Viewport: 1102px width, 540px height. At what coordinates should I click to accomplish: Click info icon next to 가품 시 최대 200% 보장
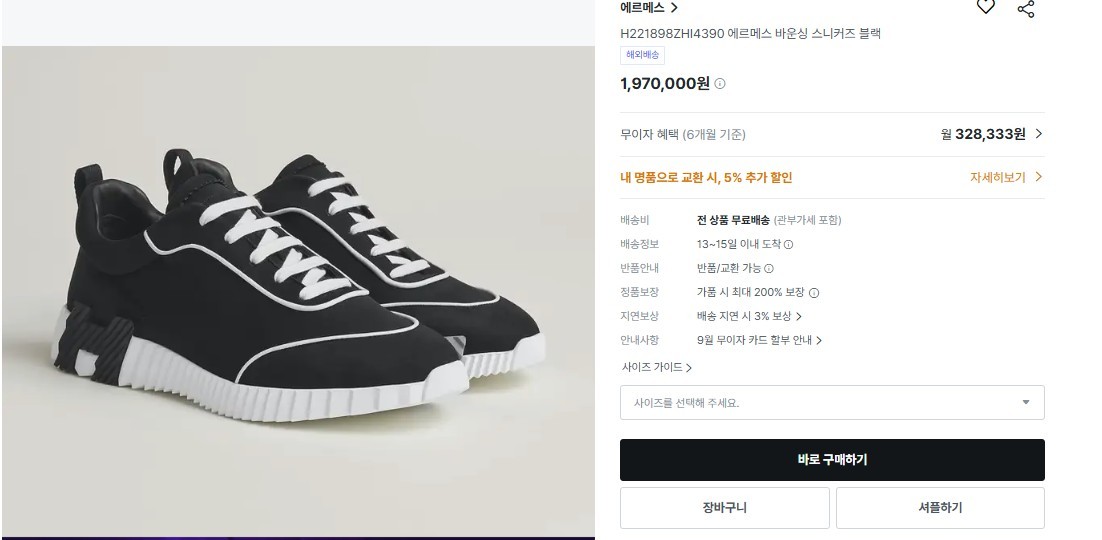tap(814, 293)
